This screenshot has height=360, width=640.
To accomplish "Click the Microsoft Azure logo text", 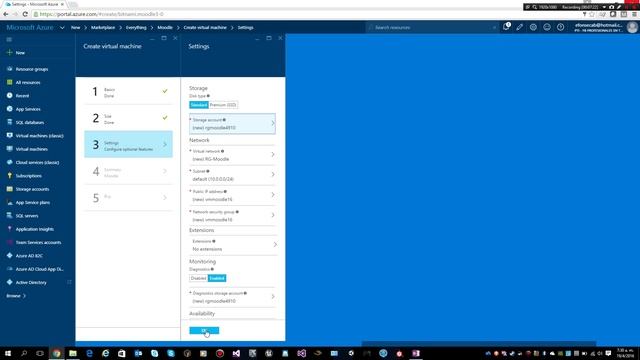I will click(x=30, y=27).
